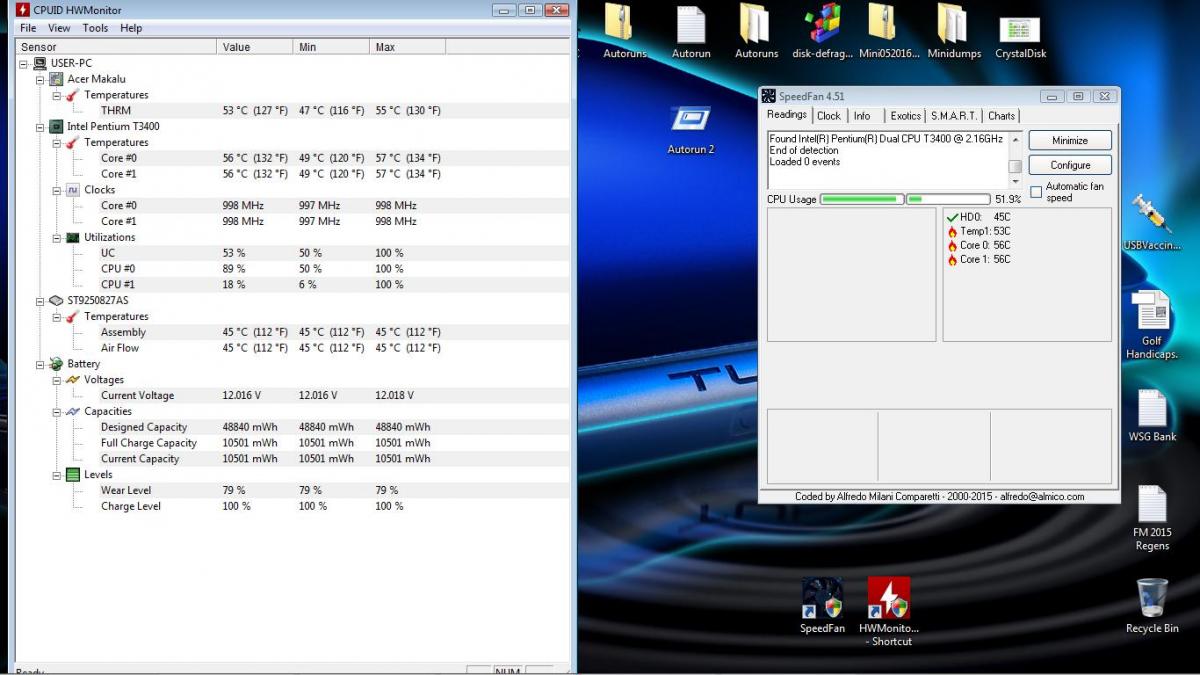
Task: Select the Mini052016 folder on the desktop
Action: tap(889, 32)
